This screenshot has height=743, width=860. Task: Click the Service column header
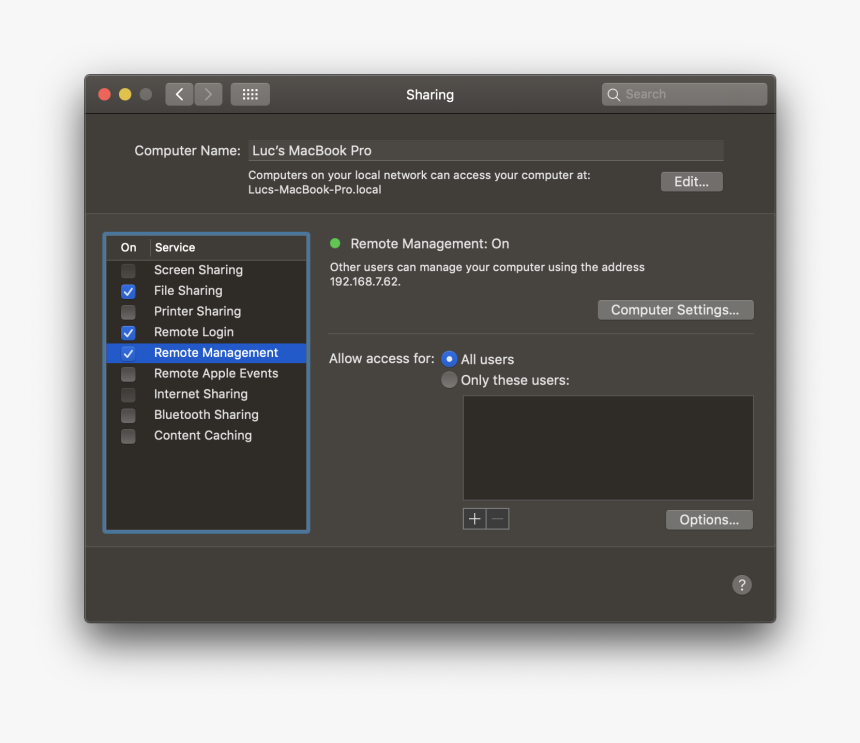[x=229, y=247]
